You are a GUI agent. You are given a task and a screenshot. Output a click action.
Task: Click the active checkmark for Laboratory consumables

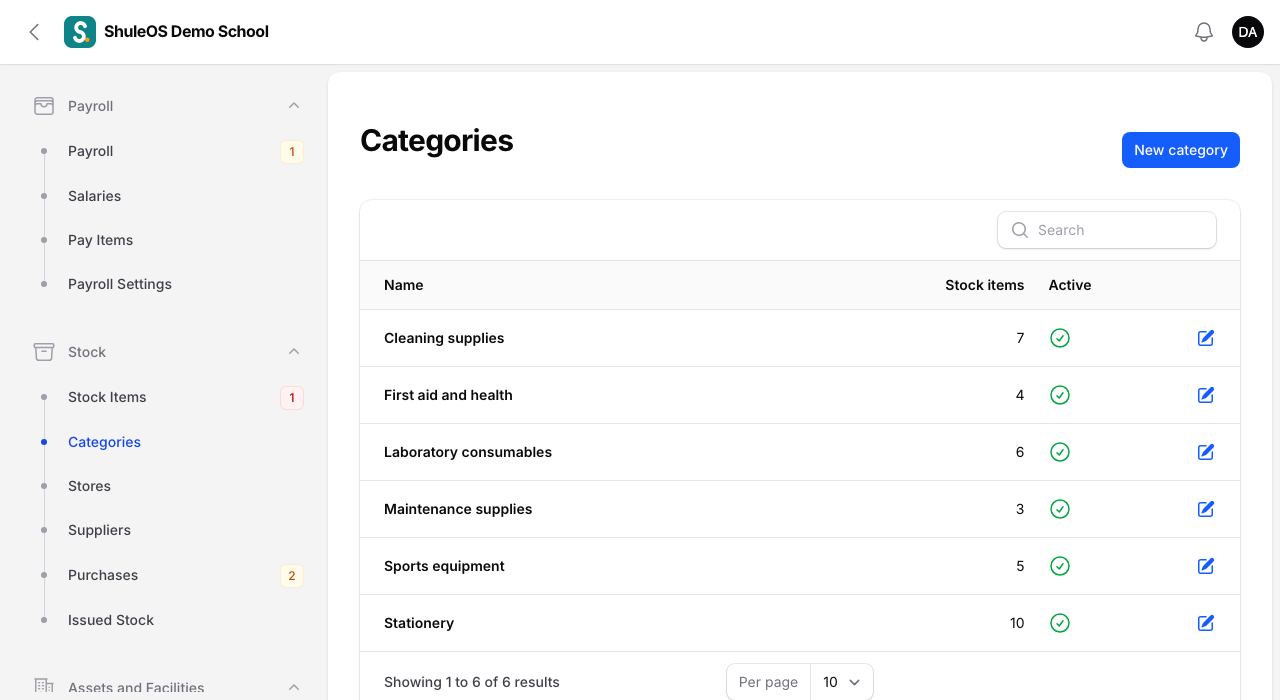(x=1060, y=452)
